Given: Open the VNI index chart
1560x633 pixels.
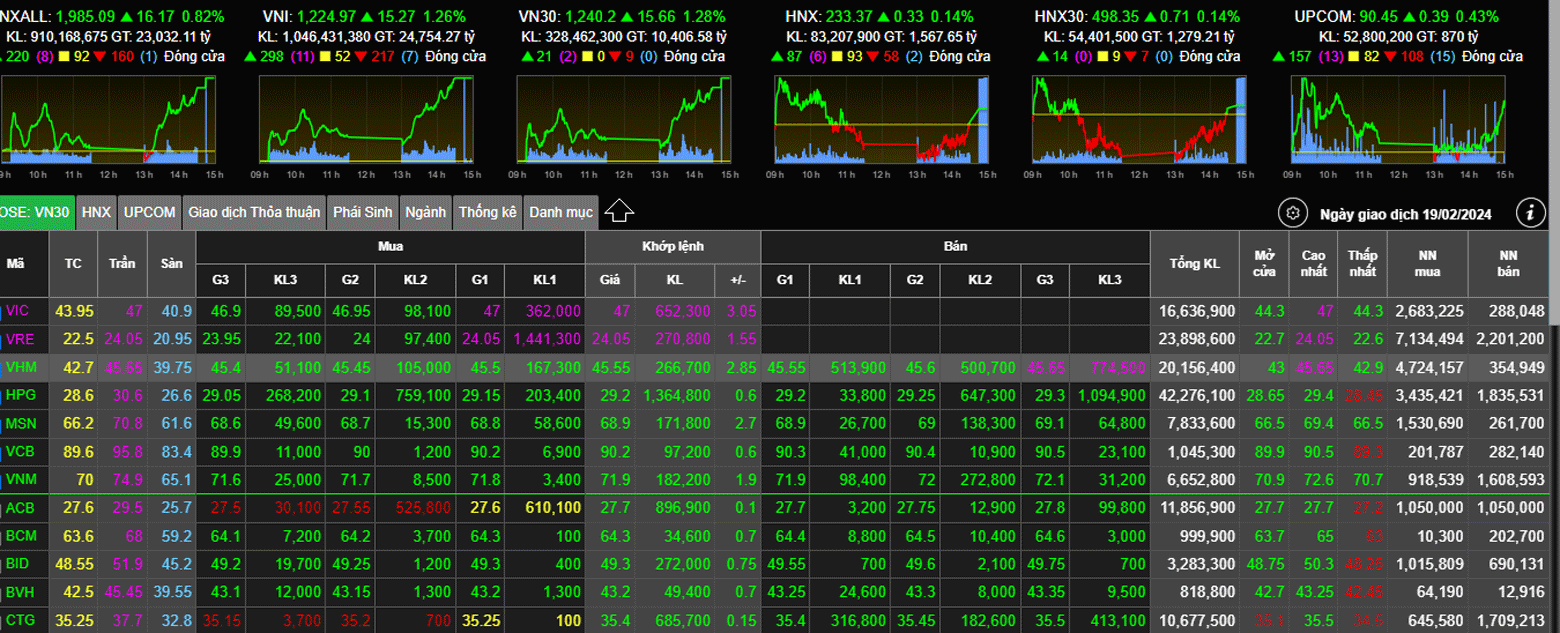Looking at the screenshot, I should click(x=366, y=120).
